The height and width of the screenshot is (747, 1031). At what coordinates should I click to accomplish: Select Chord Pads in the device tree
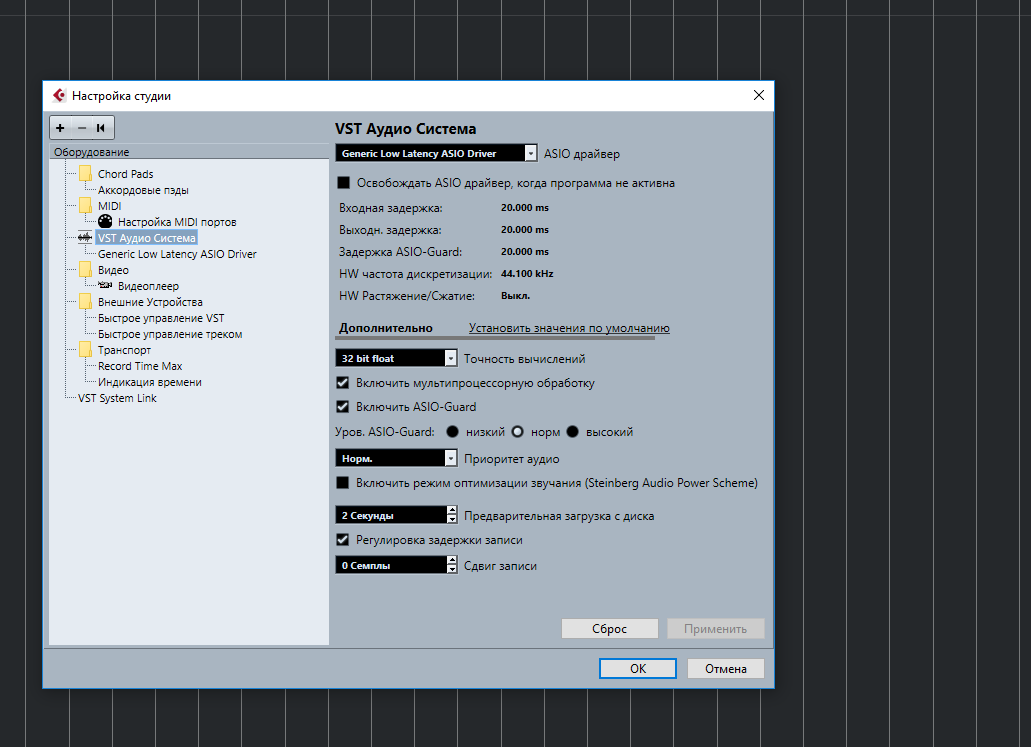tap(126, 174)
